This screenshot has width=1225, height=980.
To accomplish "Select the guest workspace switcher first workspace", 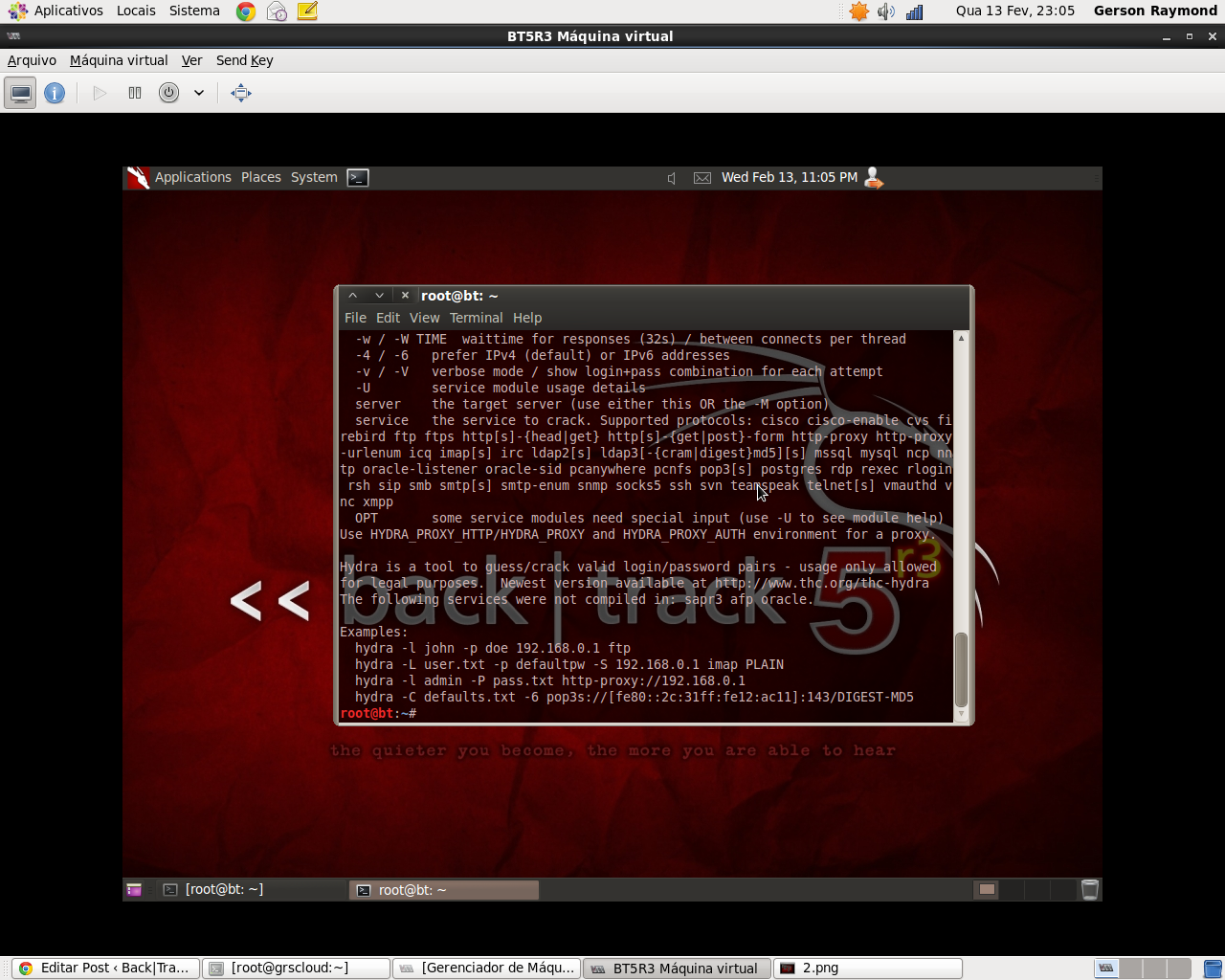I will 987,889.
